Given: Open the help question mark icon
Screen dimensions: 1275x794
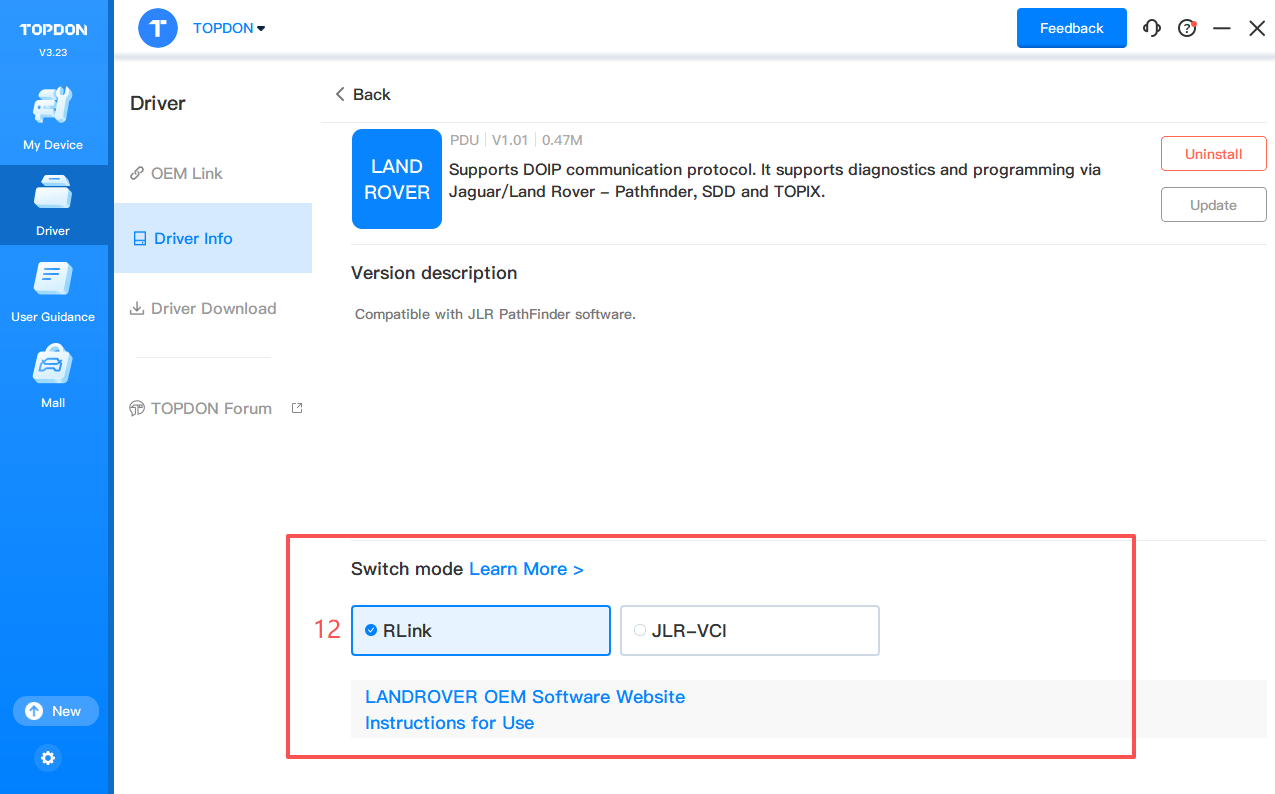Looking at the screenshot, I should point(1187,29).
